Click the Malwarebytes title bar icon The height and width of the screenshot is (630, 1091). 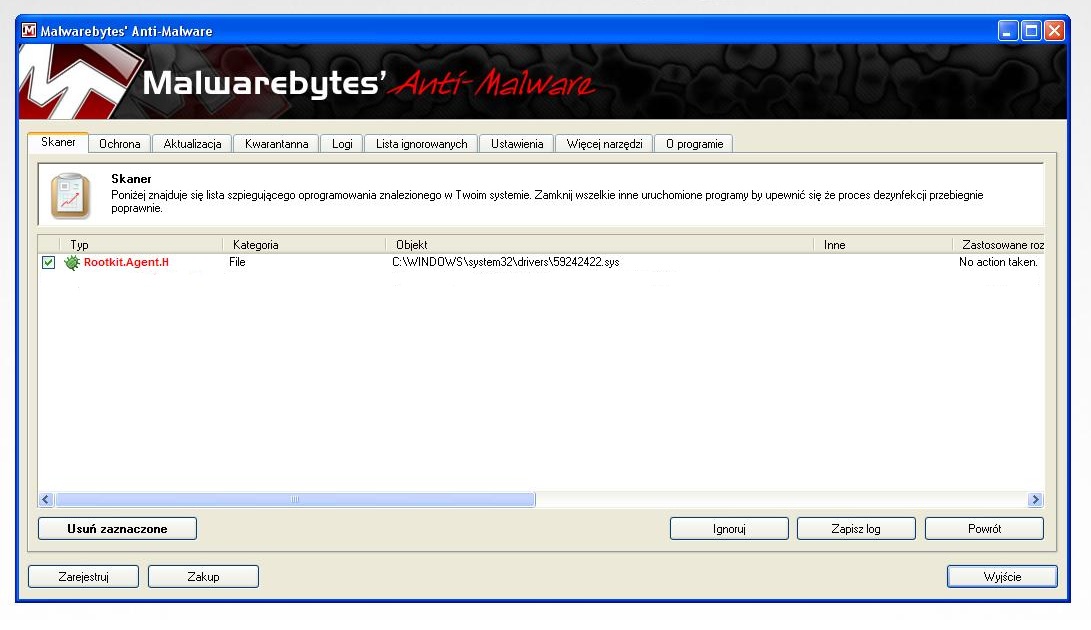(29, 31)
